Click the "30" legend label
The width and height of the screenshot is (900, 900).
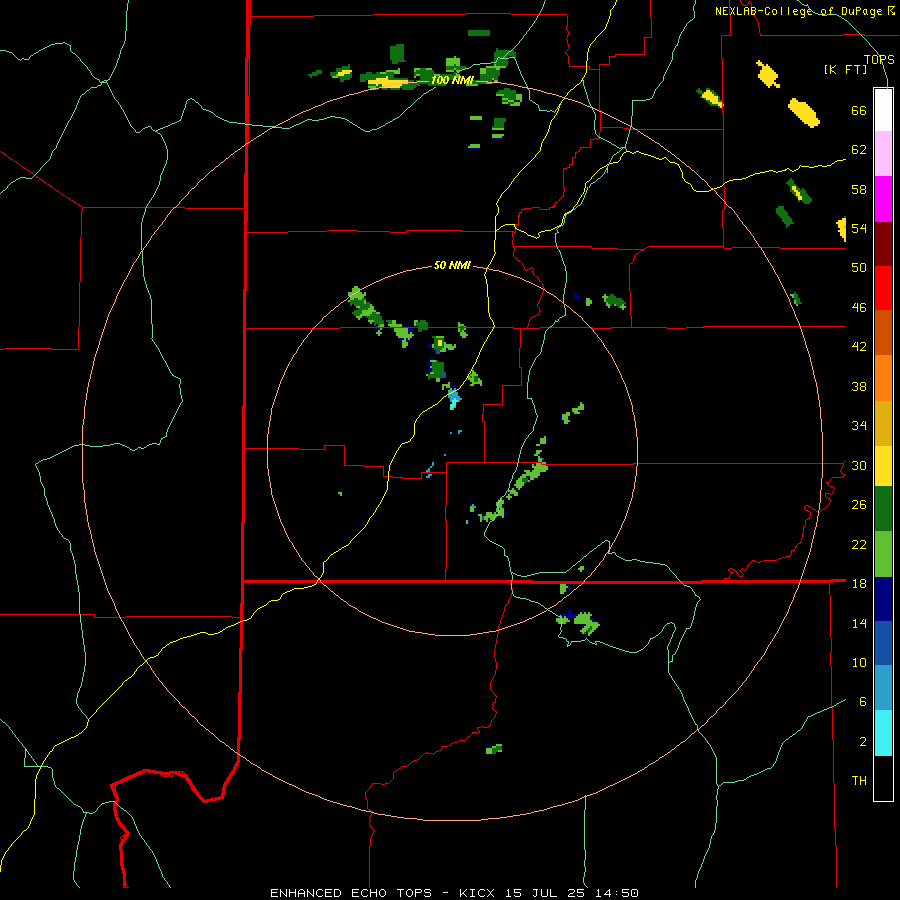(859, 465)
